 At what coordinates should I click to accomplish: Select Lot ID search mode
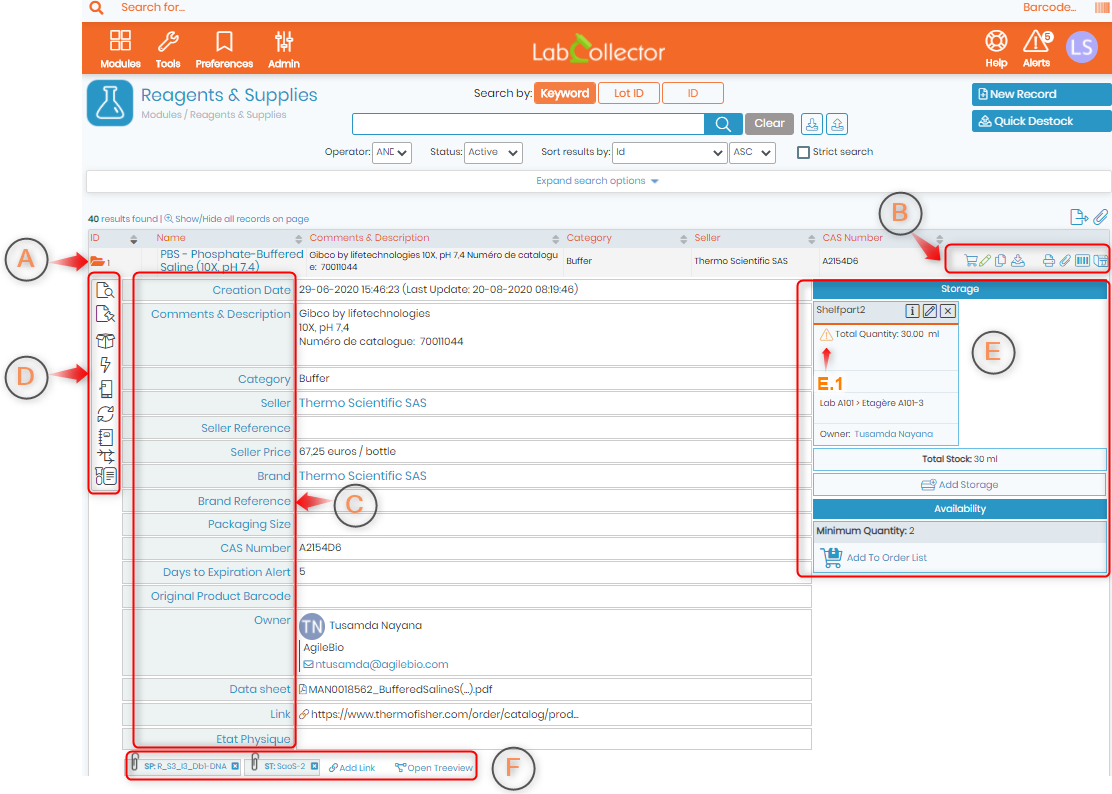click(x=628, y=94)
